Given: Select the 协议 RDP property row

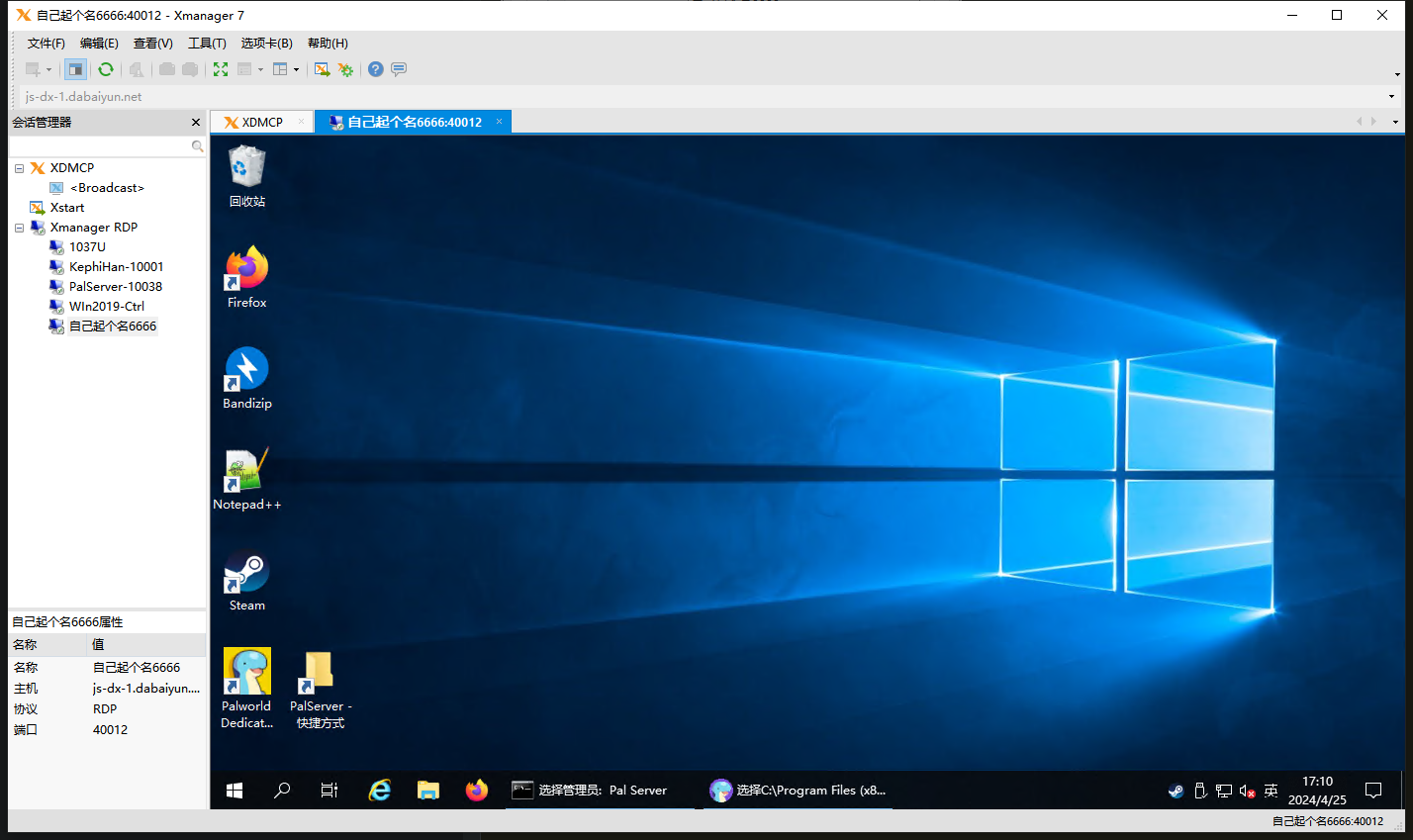Looking at the screenshot, I should click(x=107, y=709).
